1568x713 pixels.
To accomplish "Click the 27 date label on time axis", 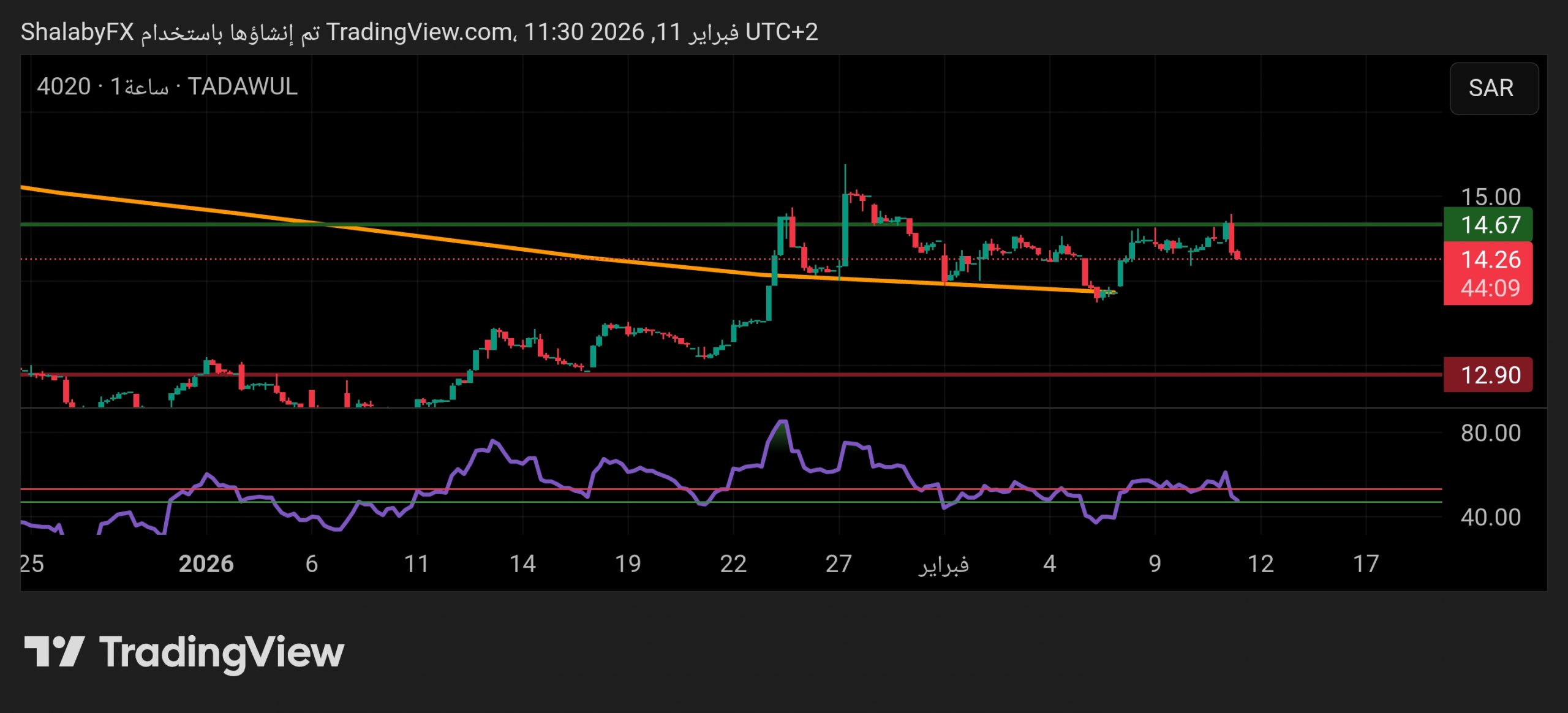I will point(838,564).
